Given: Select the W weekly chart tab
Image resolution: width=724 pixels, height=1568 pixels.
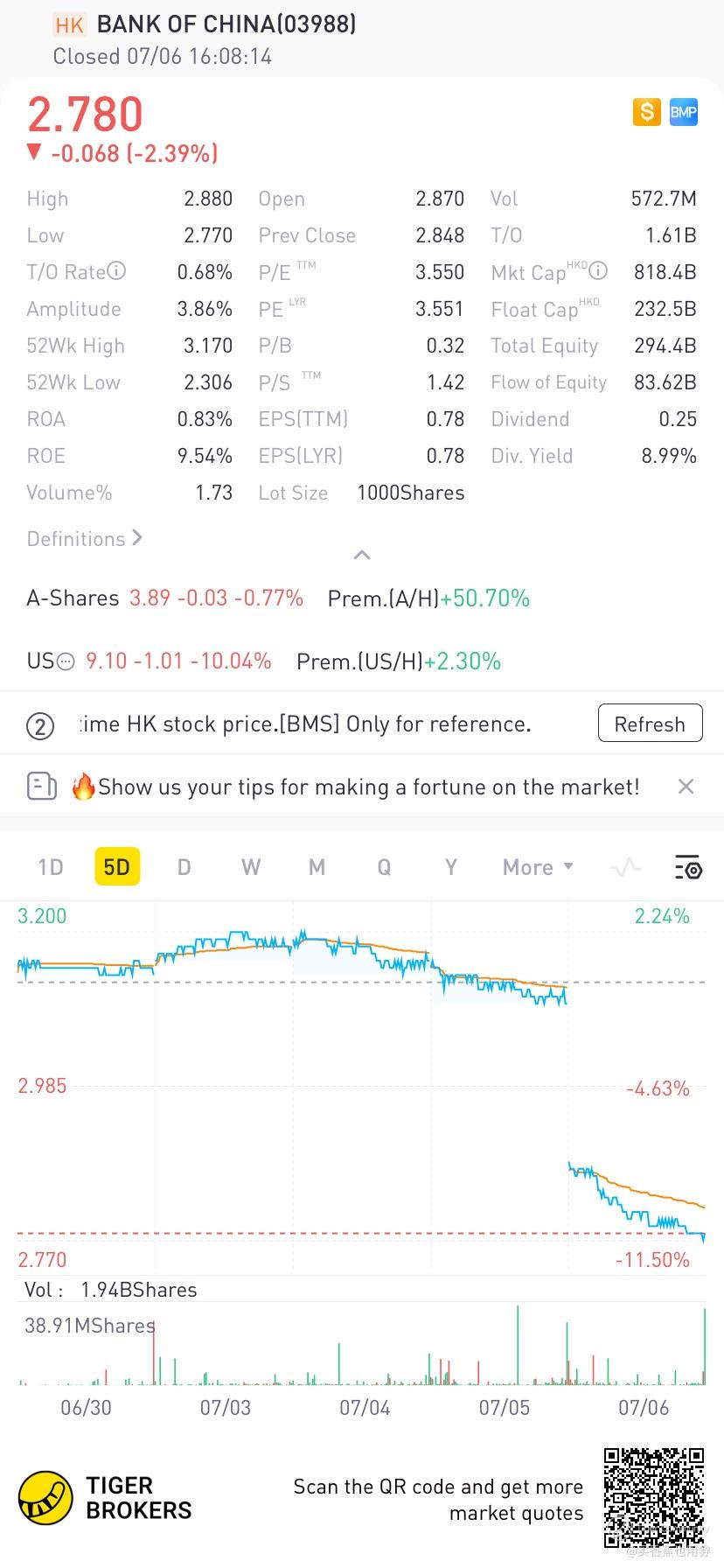Looking at the screenshot, I should (251, 867).
